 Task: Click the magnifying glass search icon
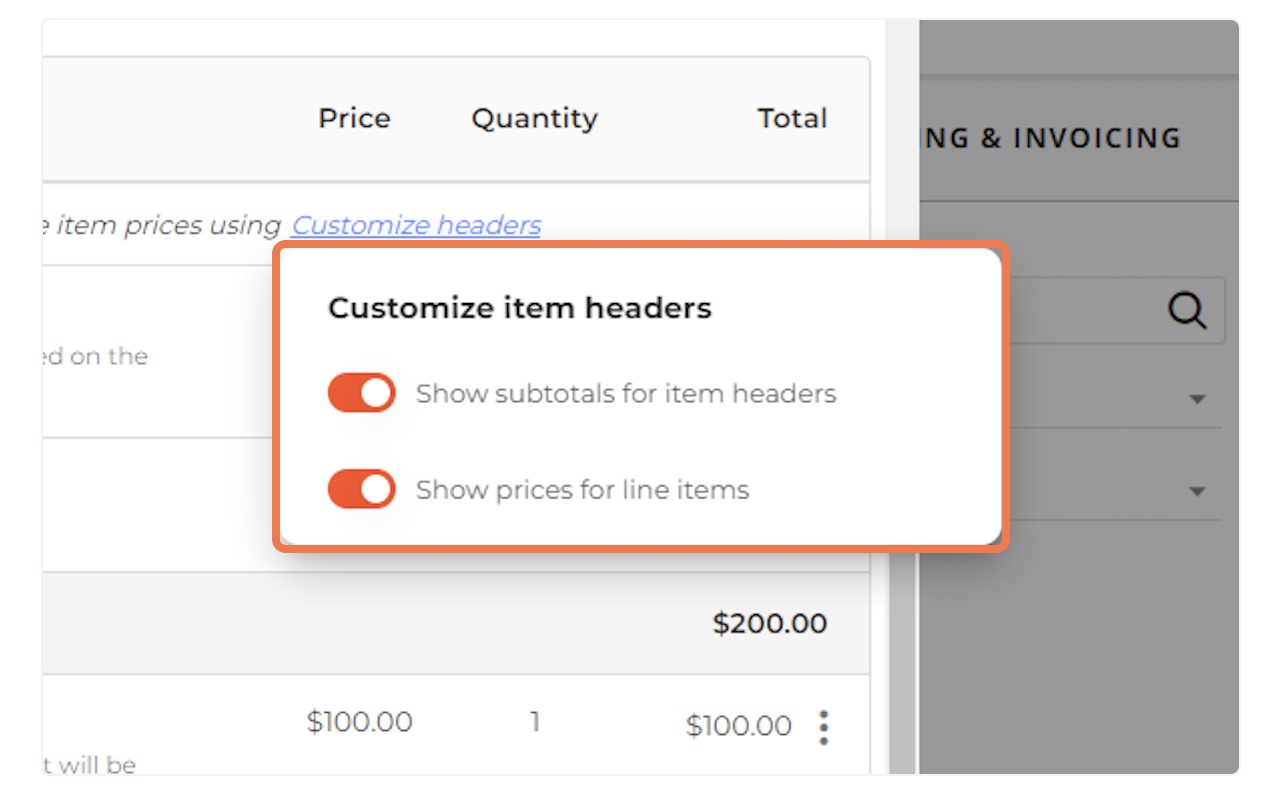tap(1187, 311)
